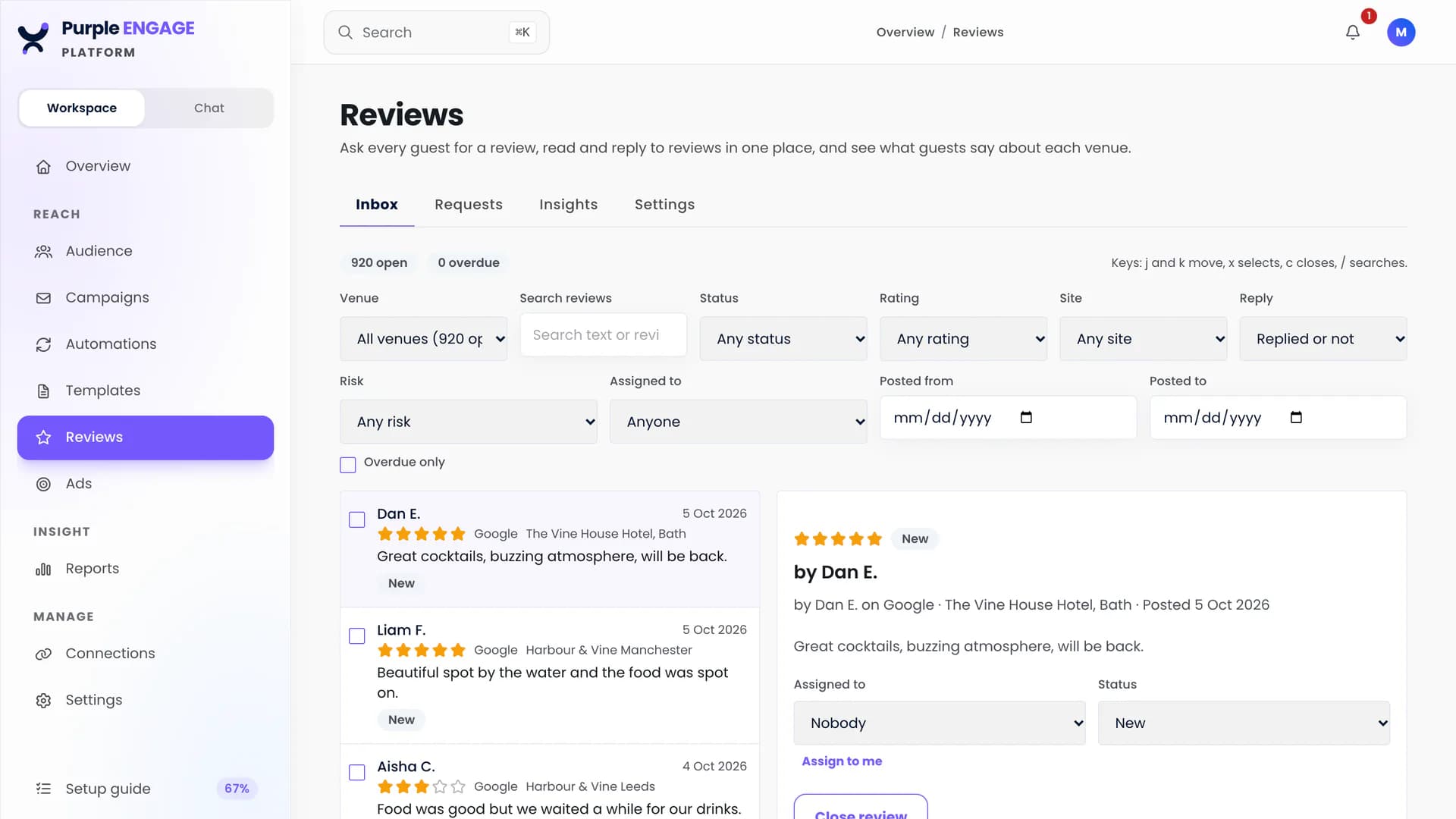Select the Inbox tab
The height and width of the screenshot is (819, 1456).
click(x=377, y=205)
